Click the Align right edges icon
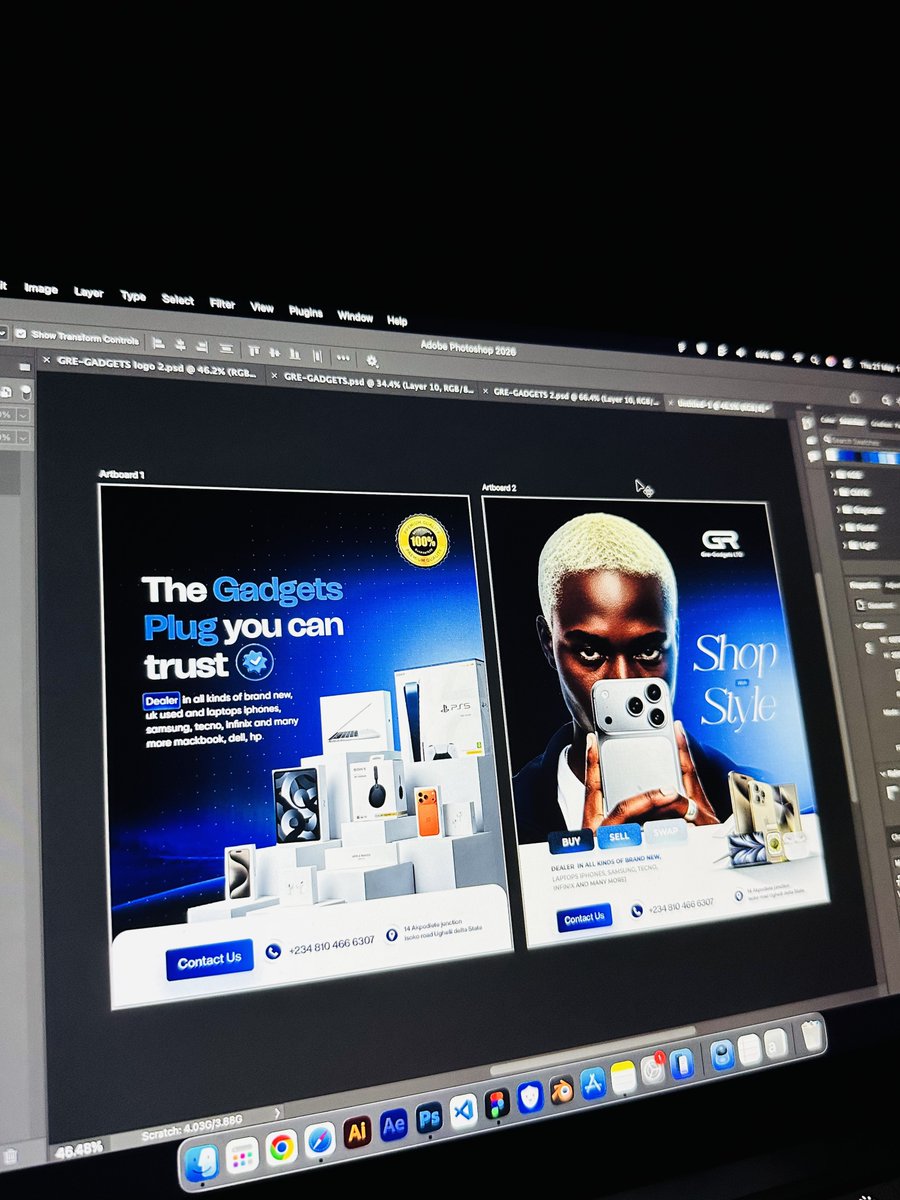 (203, 347)
